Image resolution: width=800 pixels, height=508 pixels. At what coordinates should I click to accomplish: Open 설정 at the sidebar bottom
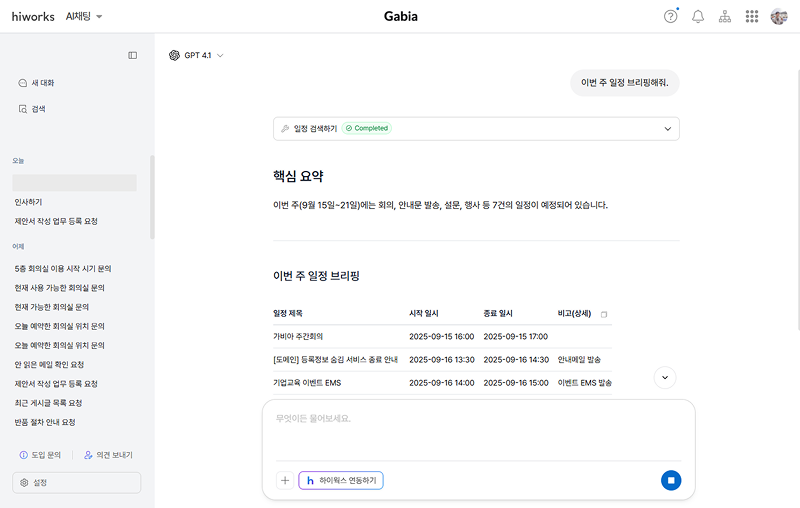click(x=77, y=483)
